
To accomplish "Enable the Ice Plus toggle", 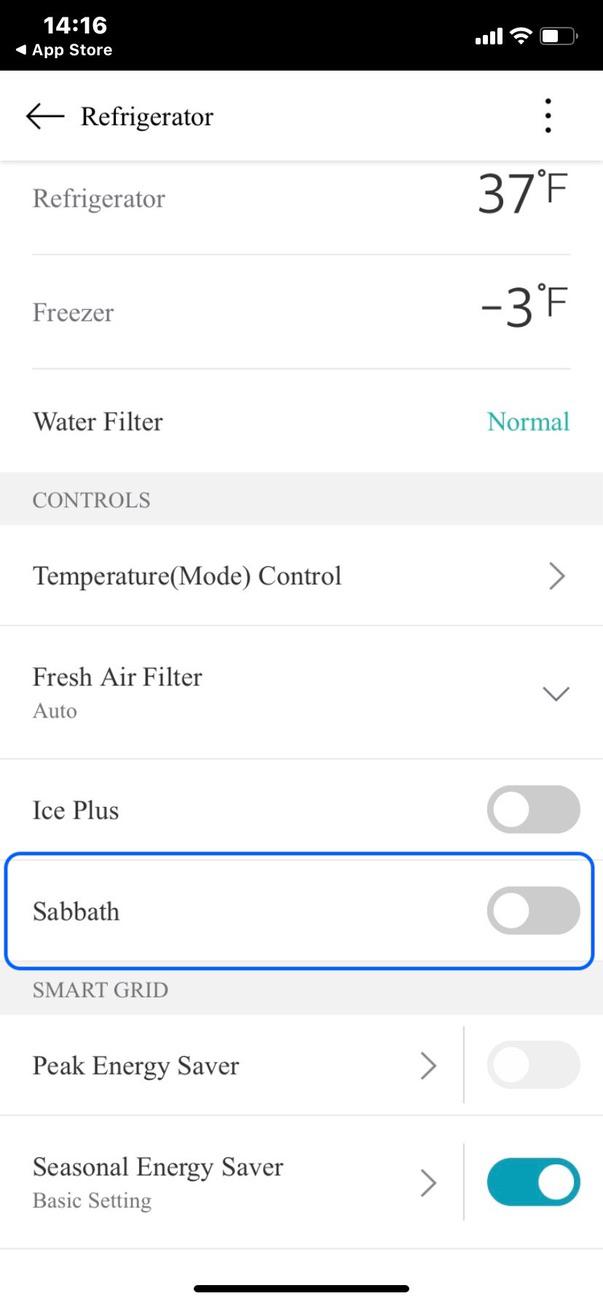I will click(x=533, y=809).
